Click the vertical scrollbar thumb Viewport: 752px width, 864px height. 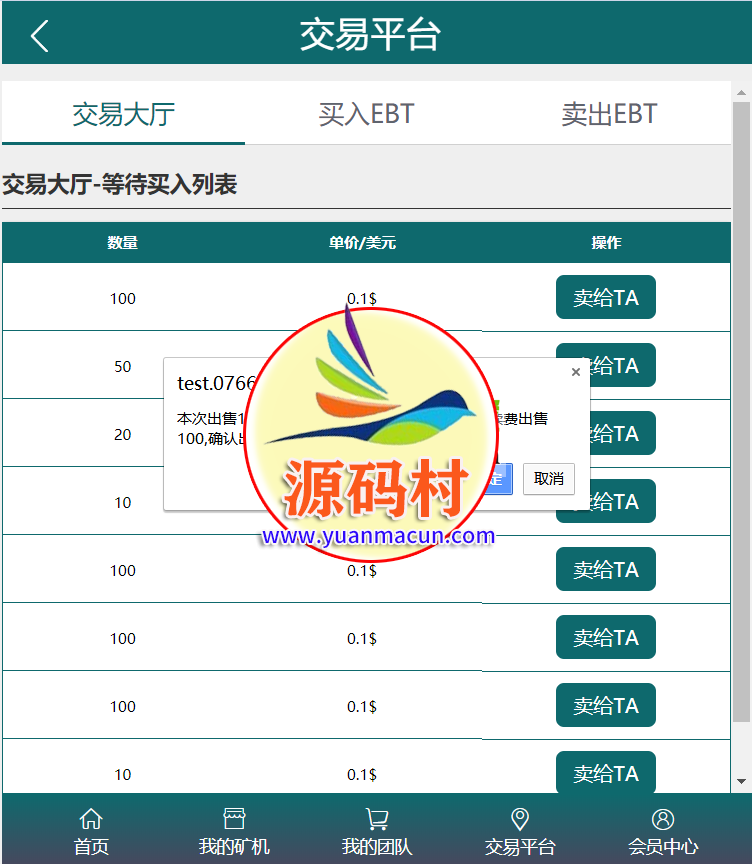(741, 400)
